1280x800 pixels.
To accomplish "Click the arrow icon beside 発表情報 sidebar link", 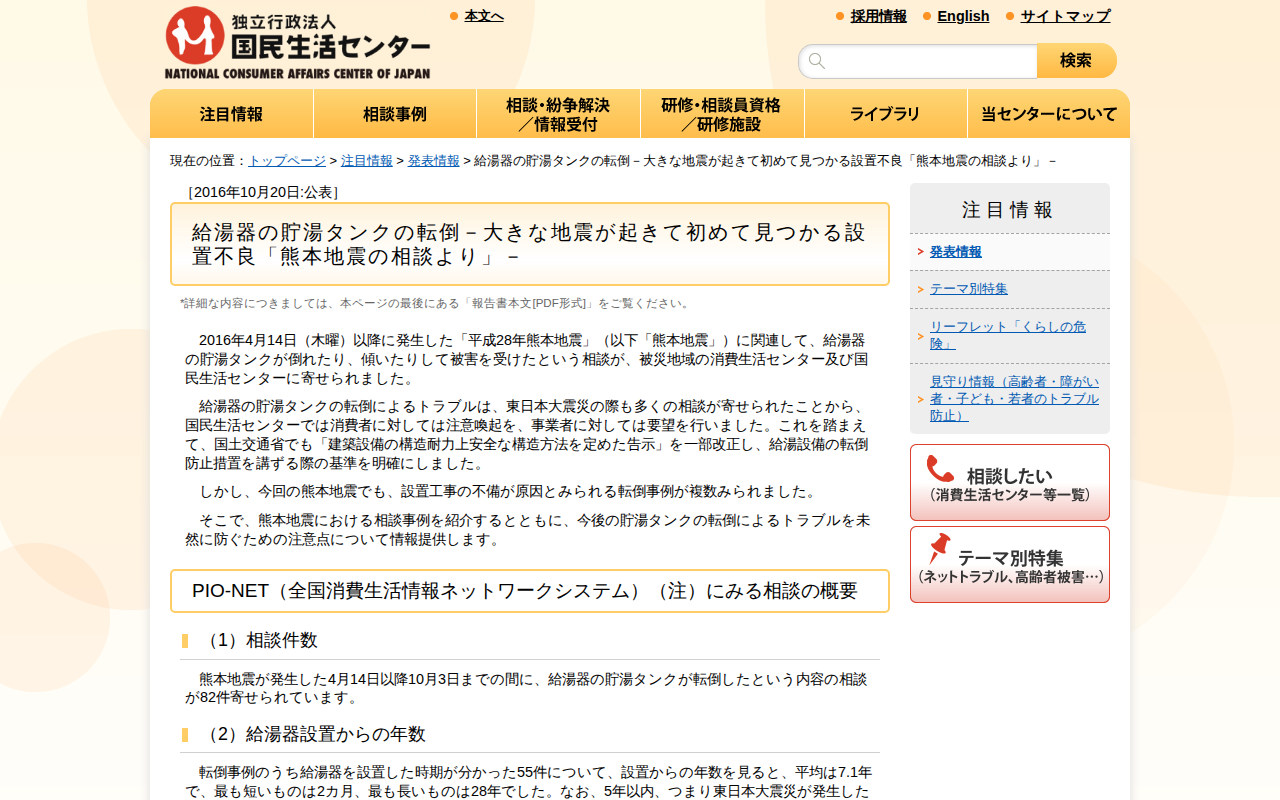I will click(921, 252).
